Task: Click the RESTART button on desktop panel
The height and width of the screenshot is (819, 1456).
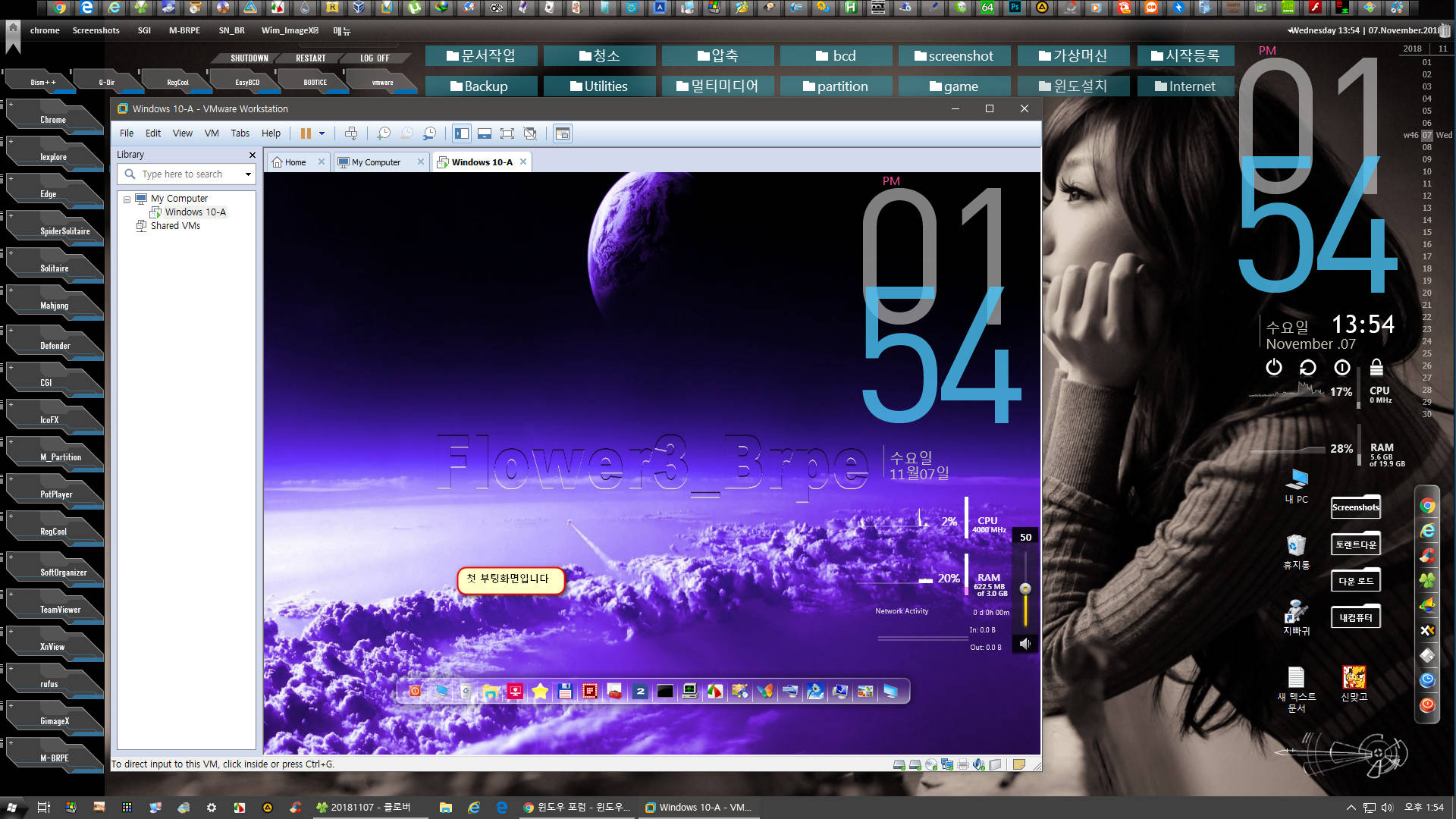Action: pos(311,58)
